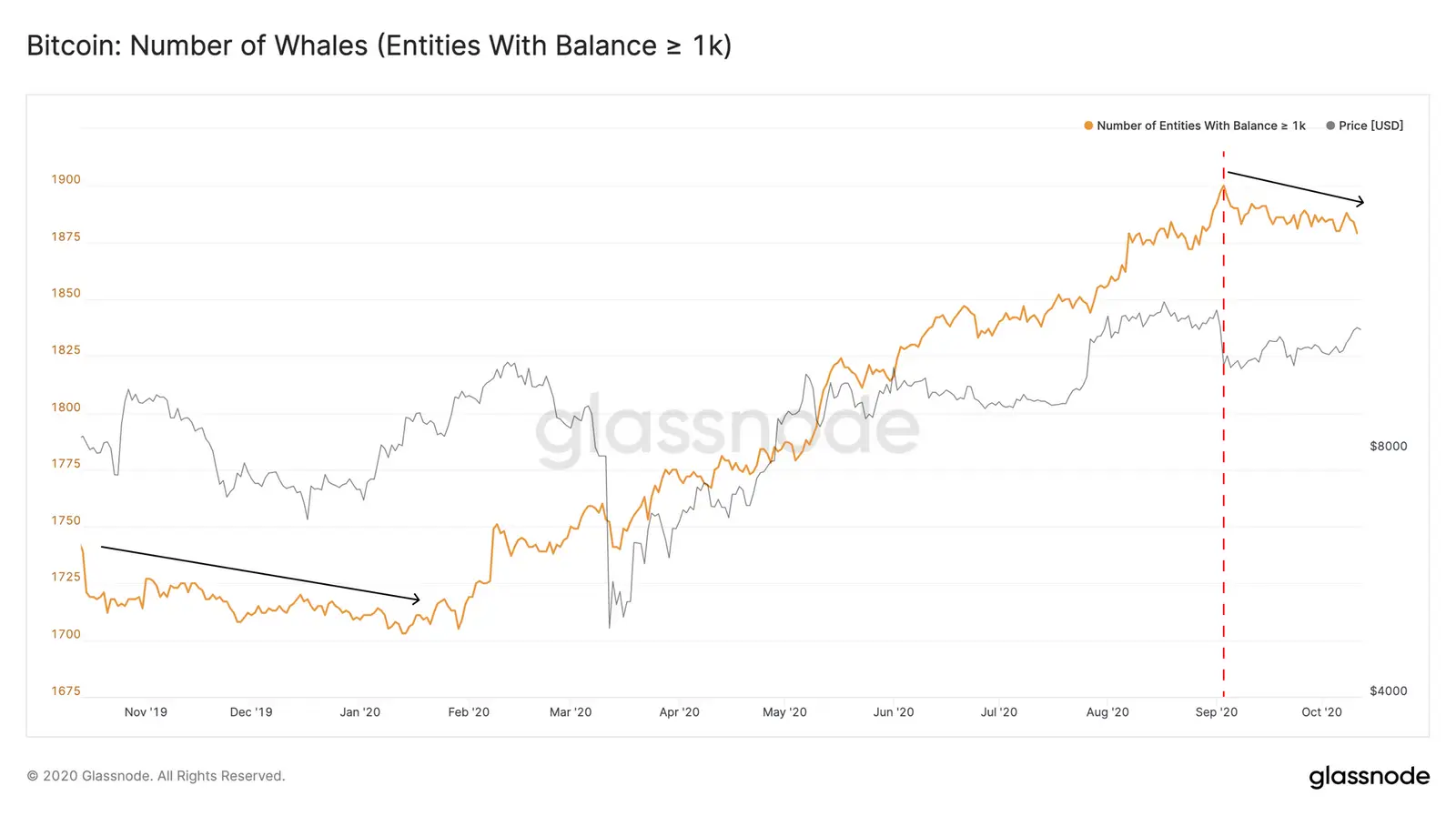Click the arrowhead of the lower-left downtrend arrow

point(417,599)
